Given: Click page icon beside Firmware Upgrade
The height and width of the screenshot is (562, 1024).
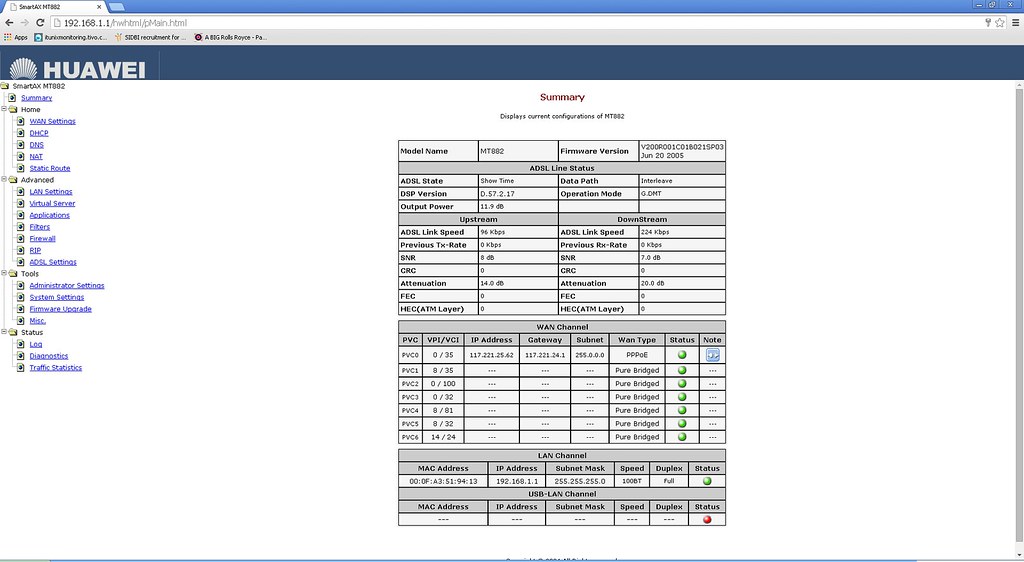Looking at the screenshot, I should coord(21,309).
